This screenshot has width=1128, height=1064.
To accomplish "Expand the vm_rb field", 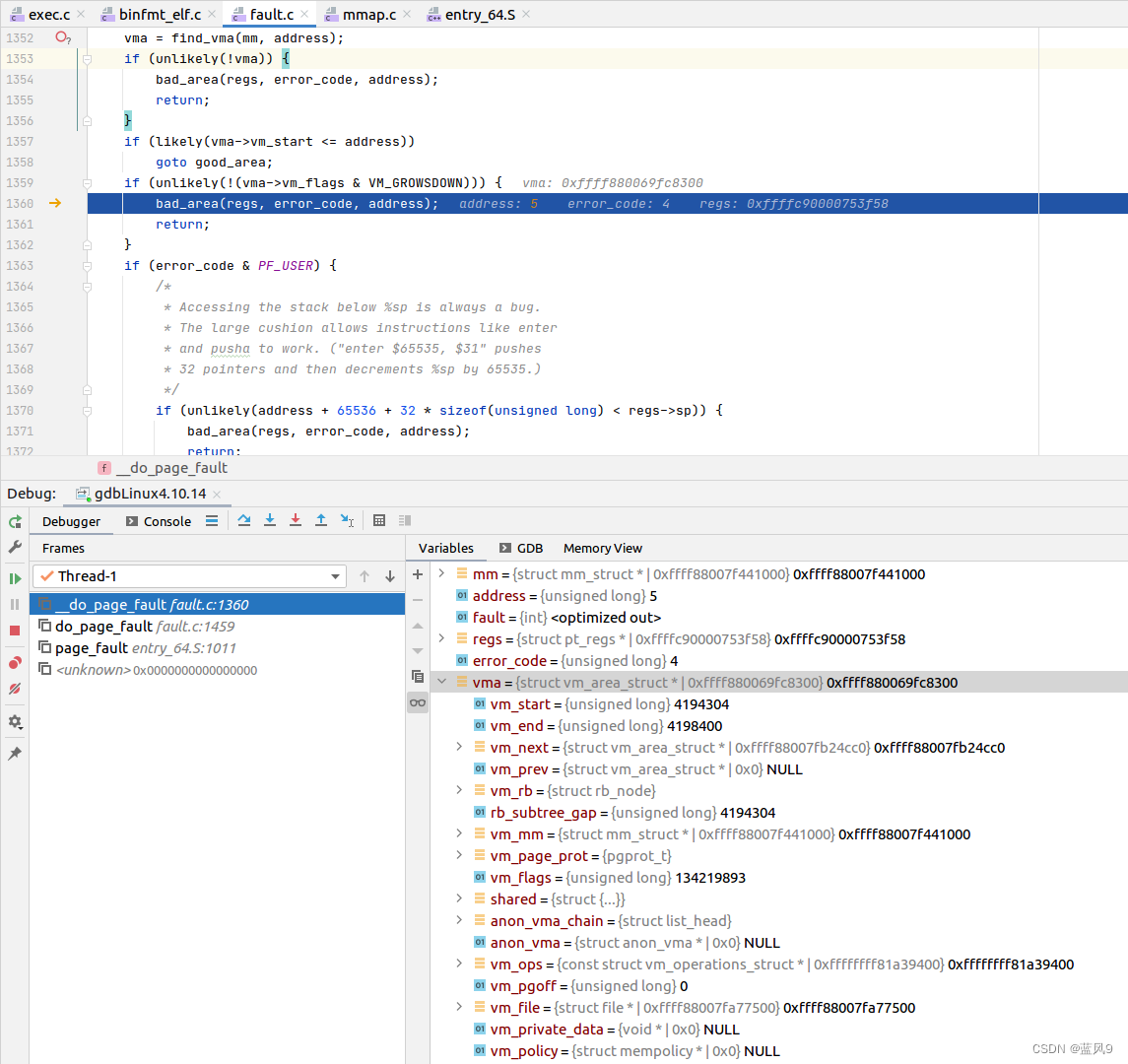I will (459, 790).
